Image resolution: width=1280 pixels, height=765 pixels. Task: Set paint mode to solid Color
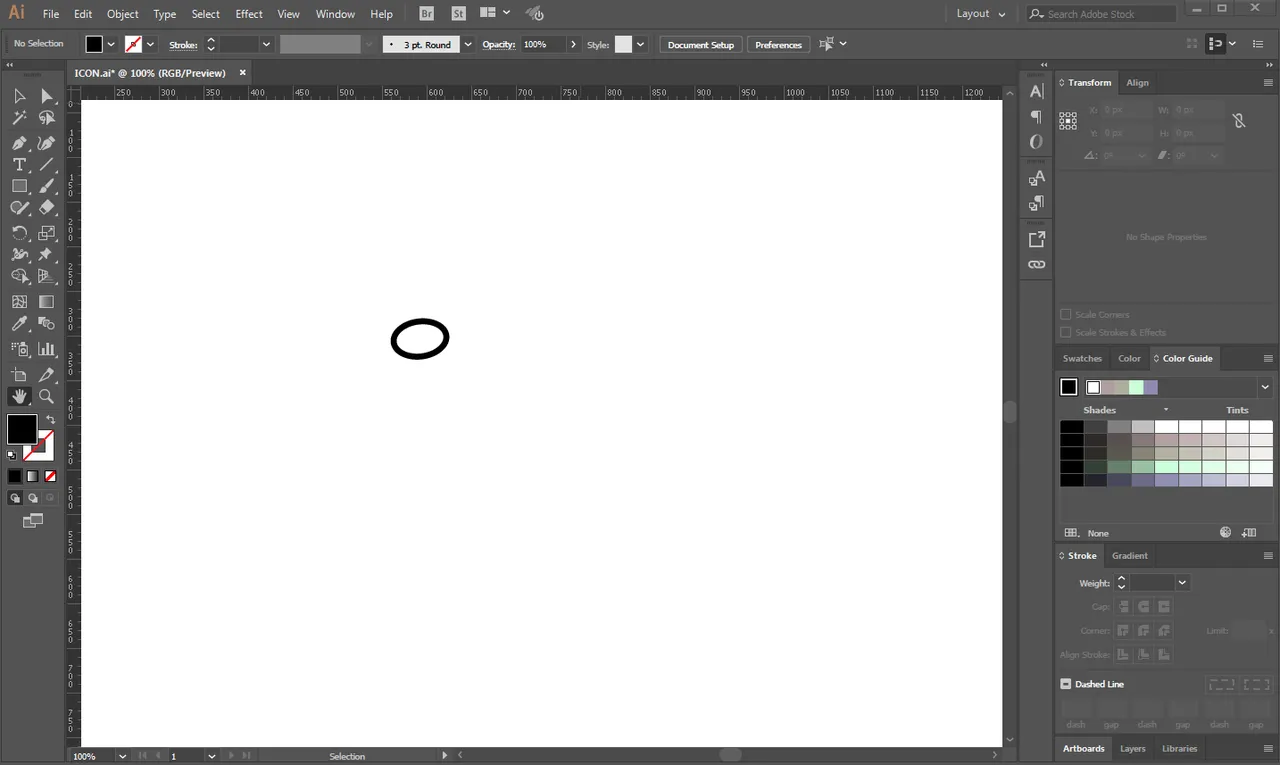click(14, 476)
